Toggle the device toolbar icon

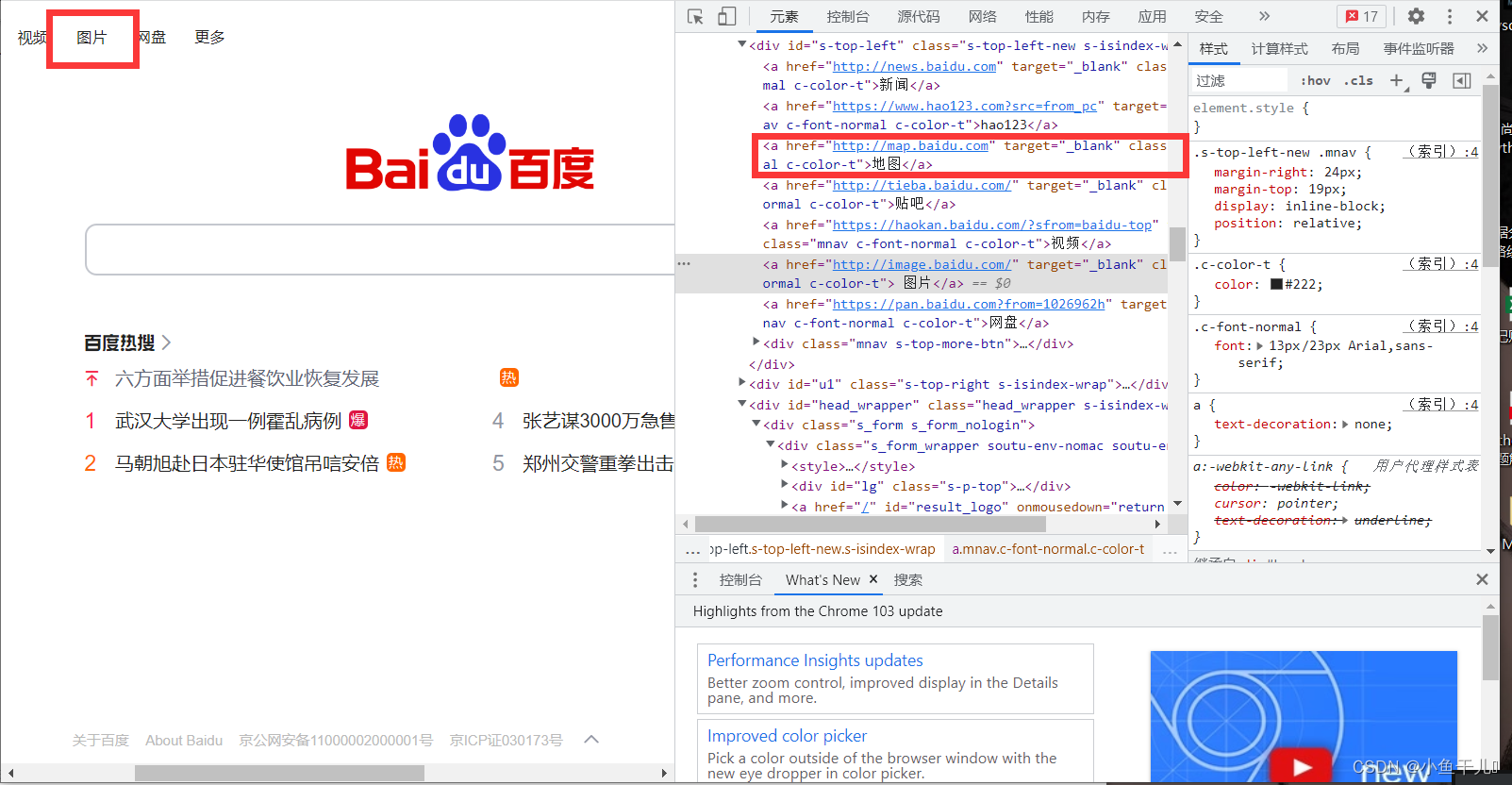point(727,16)
